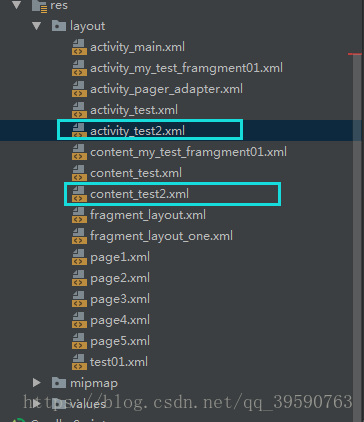Click the mipmap folder icon

[59, 383]
